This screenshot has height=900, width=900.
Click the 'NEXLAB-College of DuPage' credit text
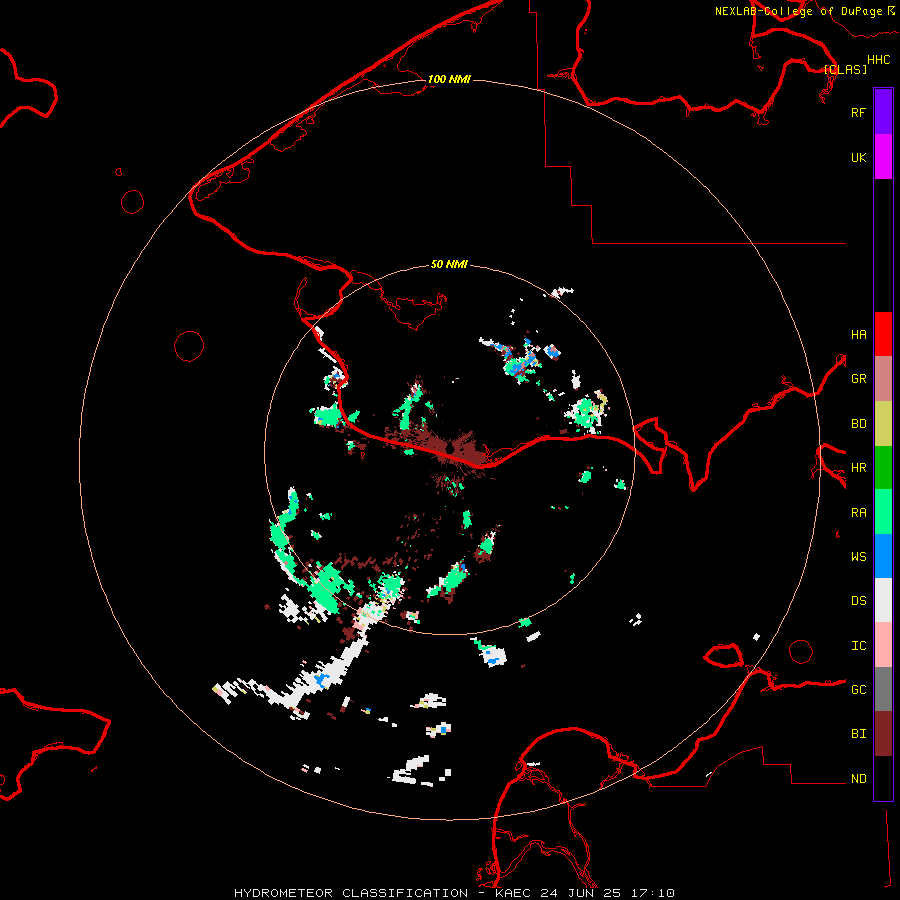(798, 11)
